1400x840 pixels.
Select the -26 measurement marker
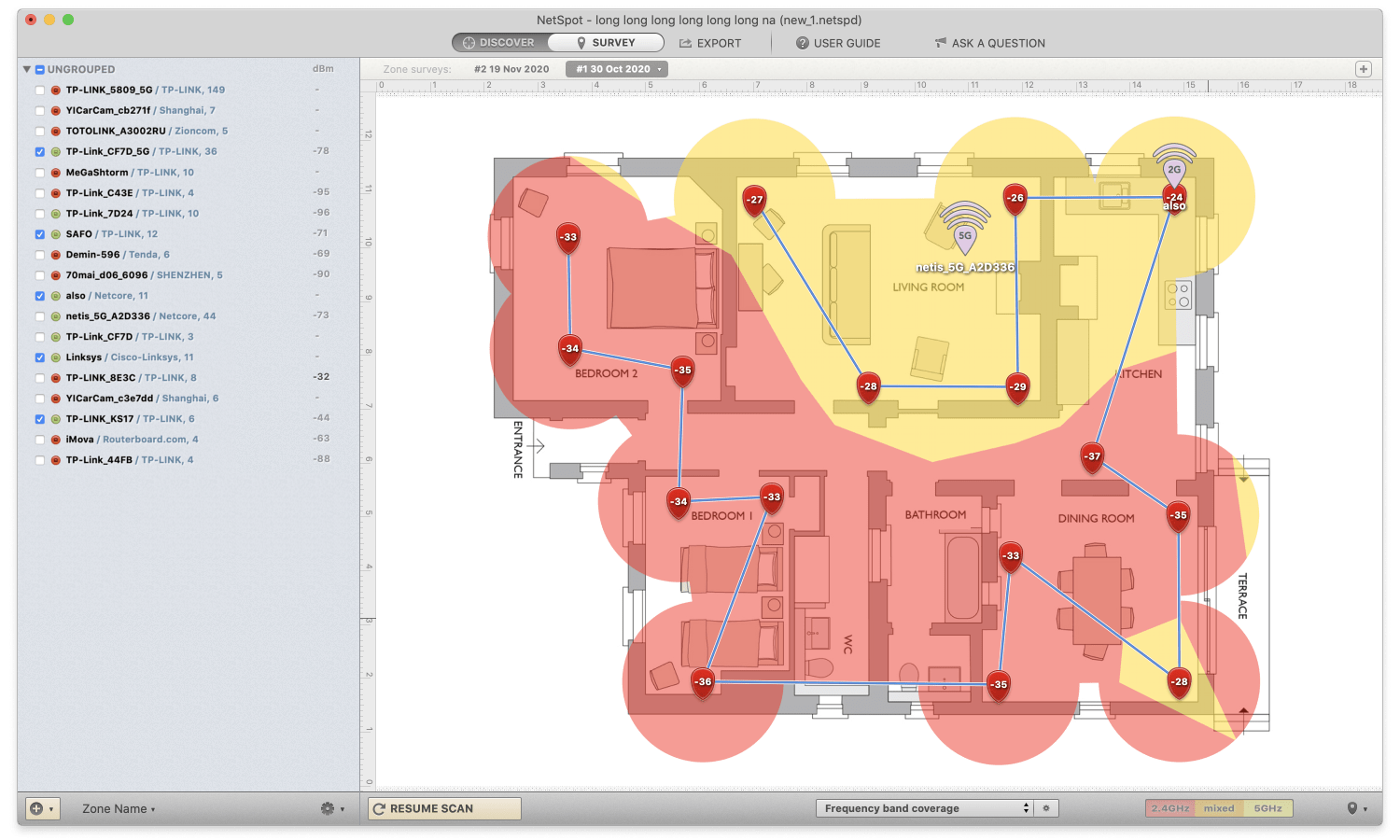pos(1015,199)
